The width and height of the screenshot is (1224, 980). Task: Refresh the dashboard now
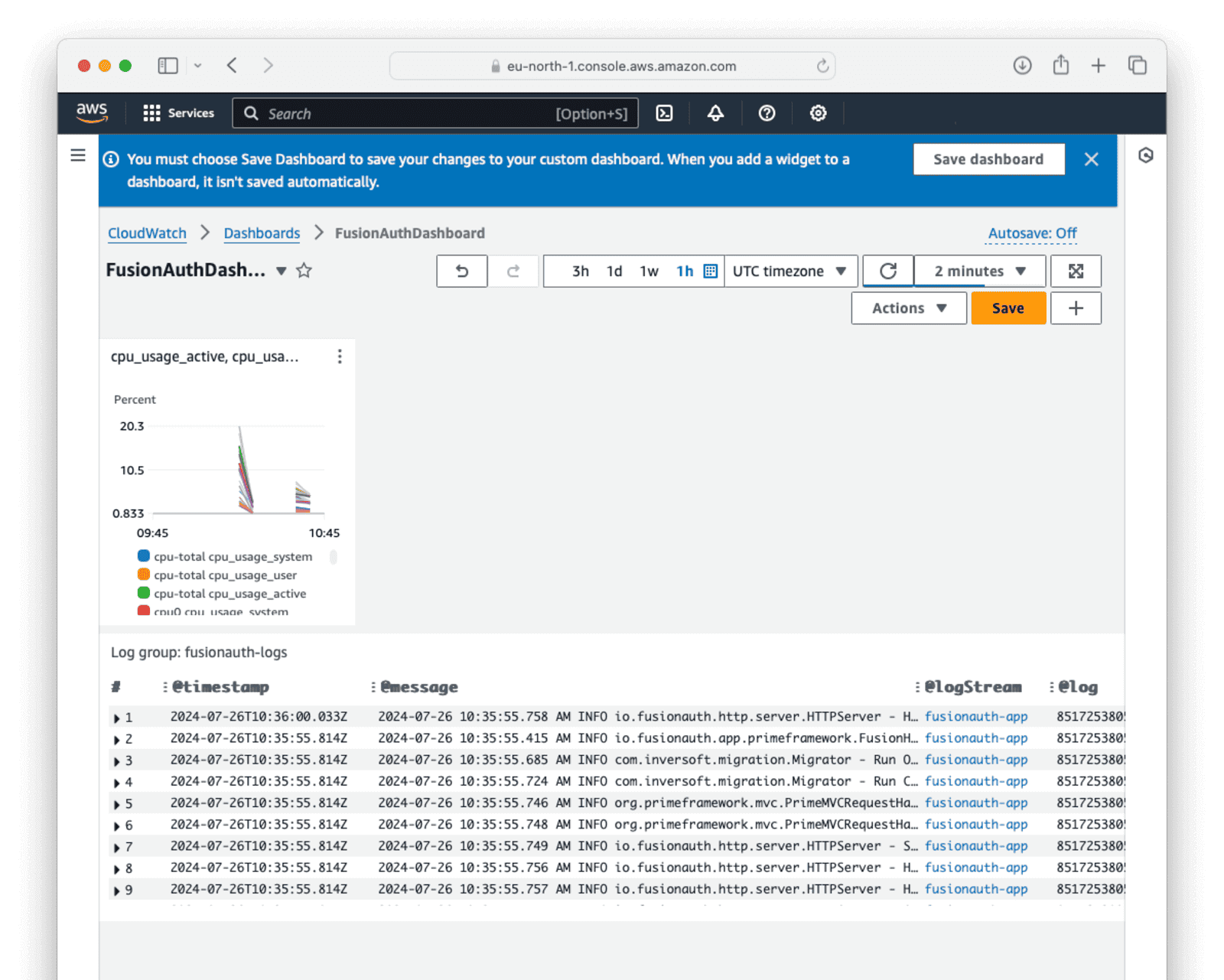point(887,271)
